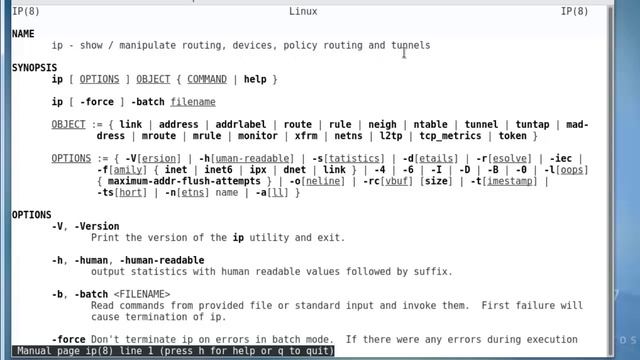Click the 'output statistics with human readable values' line
Viewport: 640px width, 360px height.
pos(272,272)
